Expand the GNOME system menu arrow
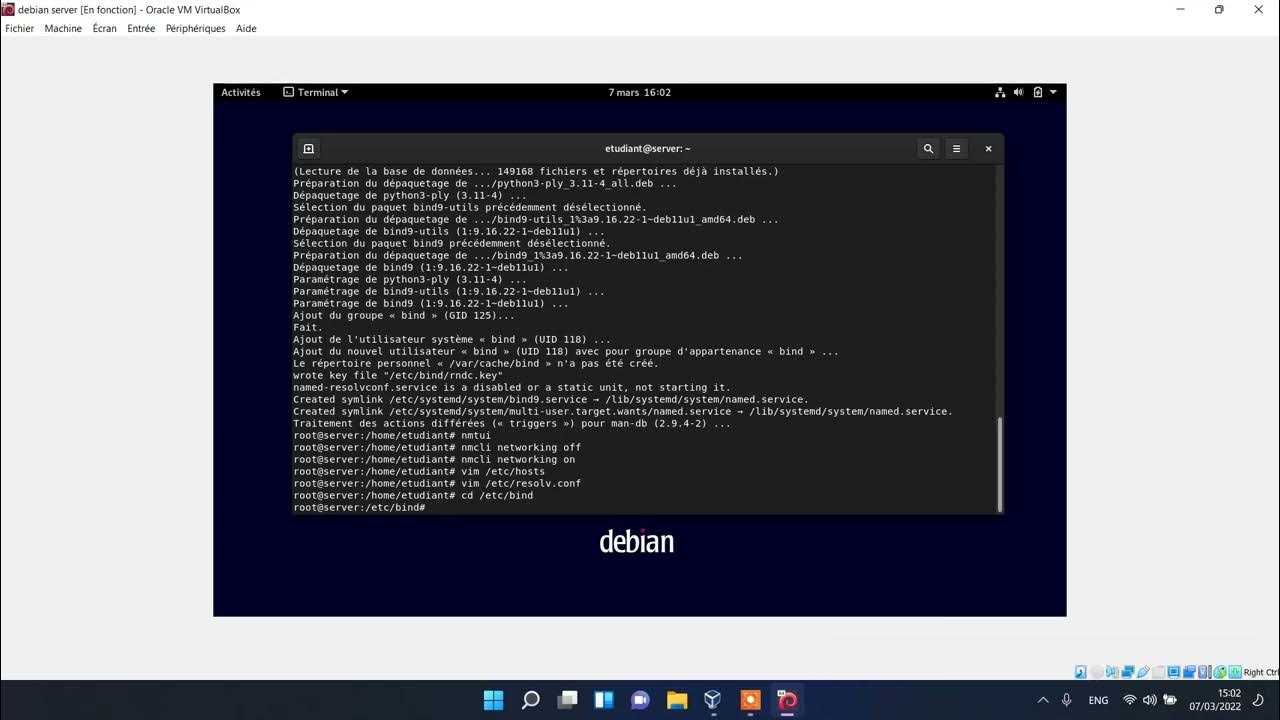Viewport: 1280px width, 720px height. click(x=1052, y=92)
